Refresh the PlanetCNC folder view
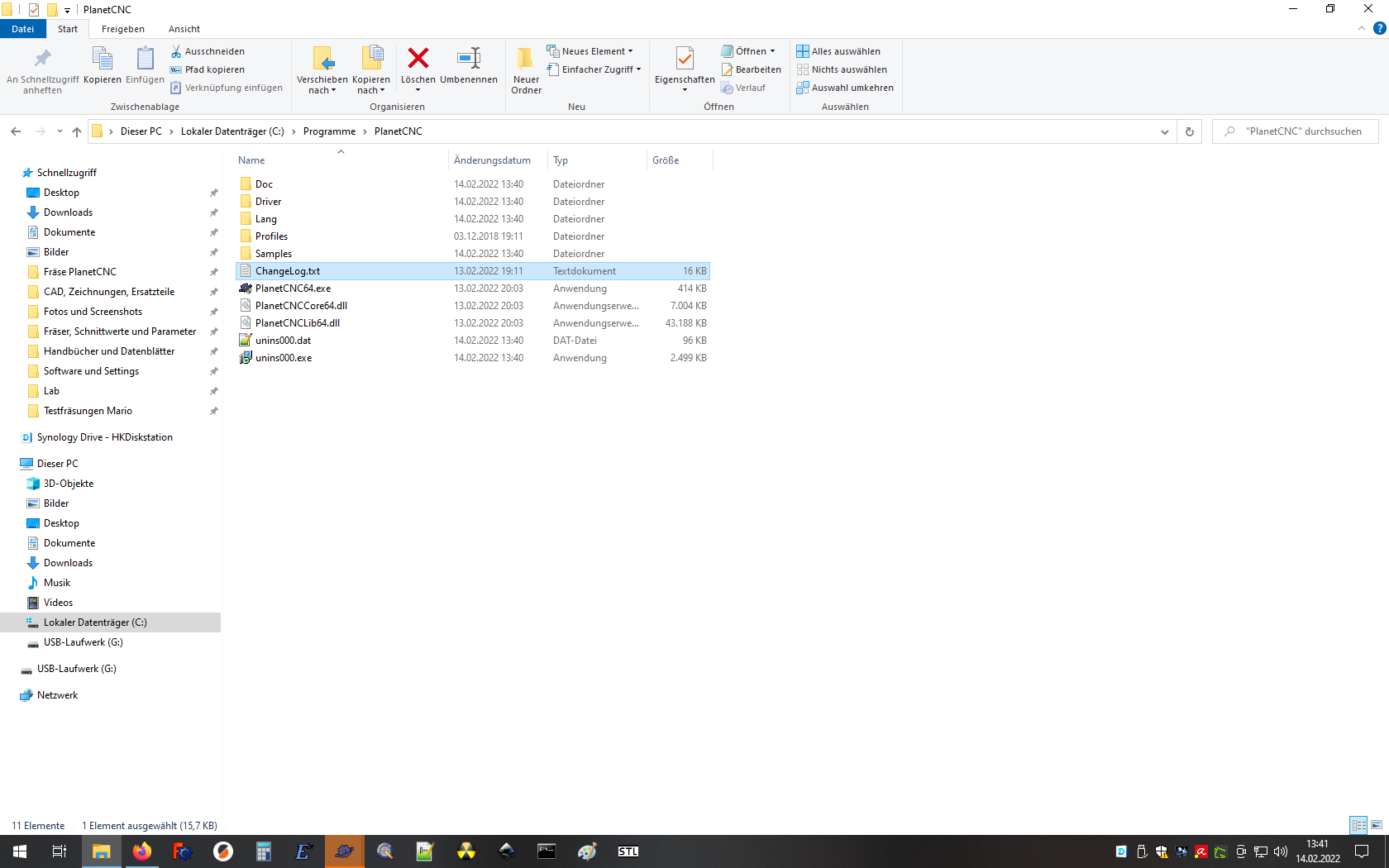Viewport: 1389px width, 868px height. pyautogui.click(x=1190, y=131)
